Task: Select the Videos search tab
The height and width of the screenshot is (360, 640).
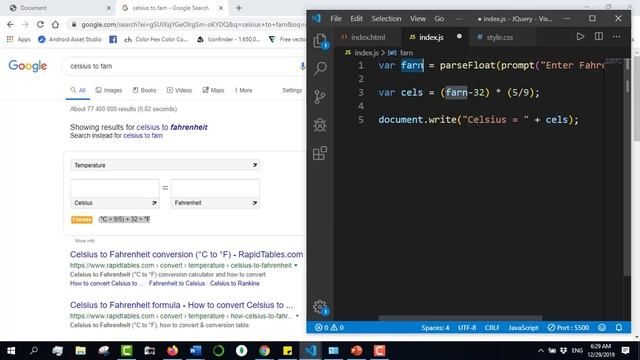Action: pos(179,90)
